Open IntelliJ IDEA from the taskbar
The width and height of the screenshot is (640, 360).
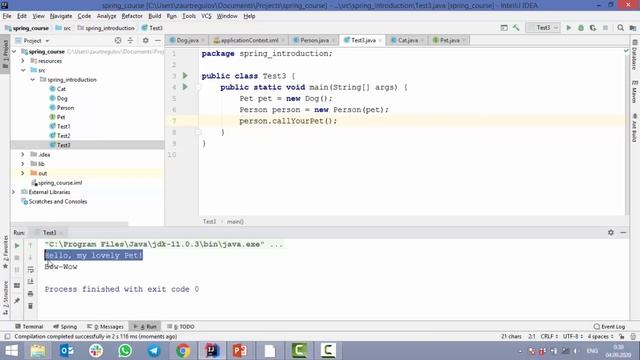point(212,351)
